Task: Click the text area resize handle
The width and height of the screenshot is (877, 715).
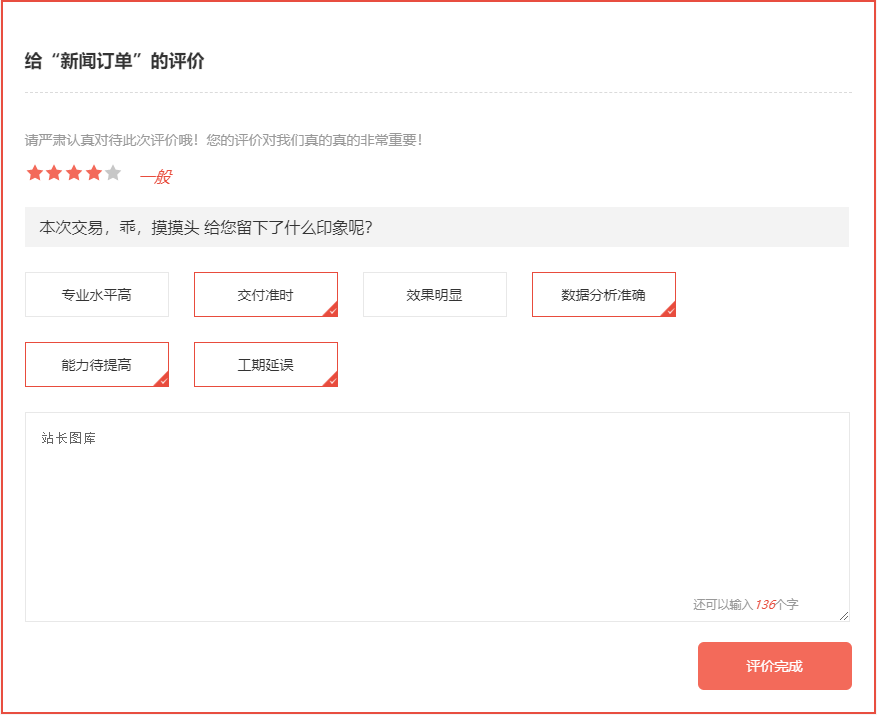Action: coord(844,616)
